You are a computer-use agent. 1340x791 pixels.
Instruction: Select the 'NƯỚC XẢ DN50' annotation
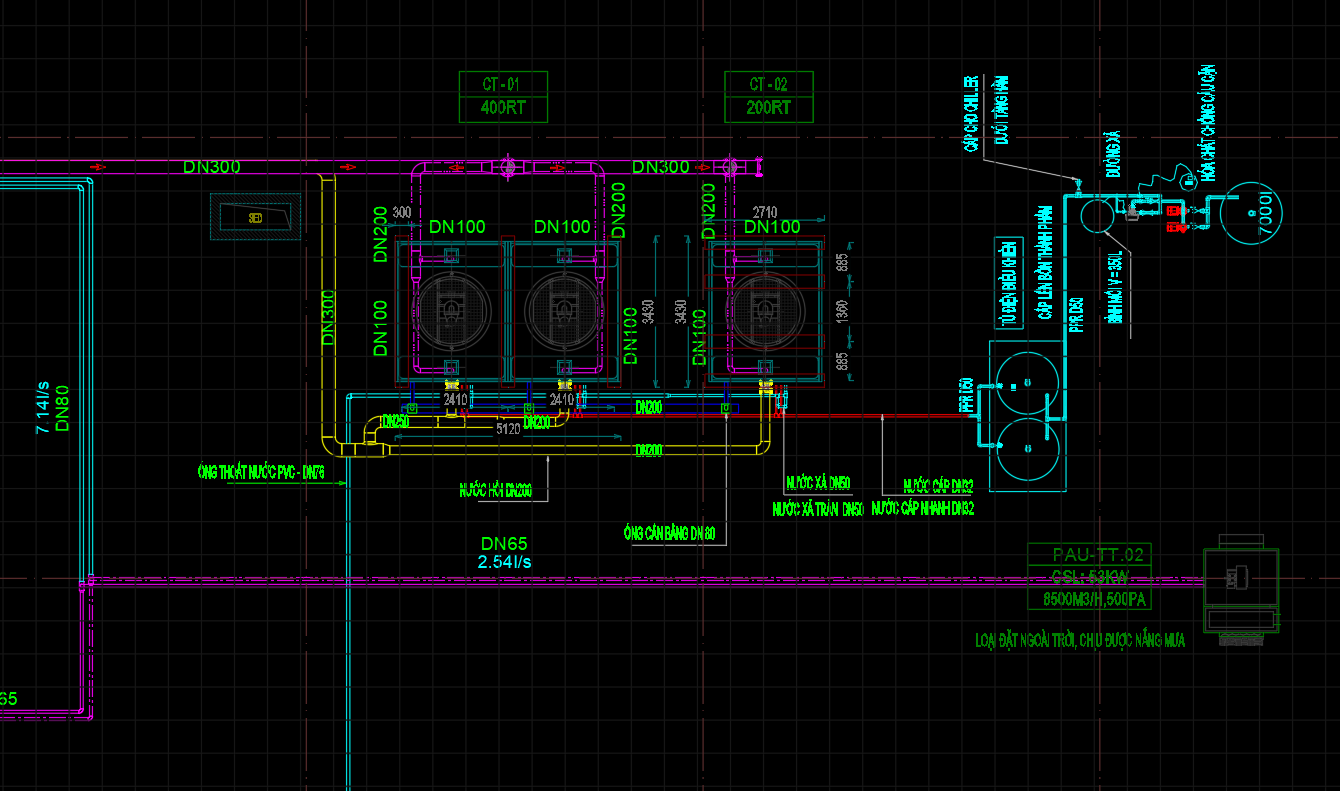(x=818, y=483)
